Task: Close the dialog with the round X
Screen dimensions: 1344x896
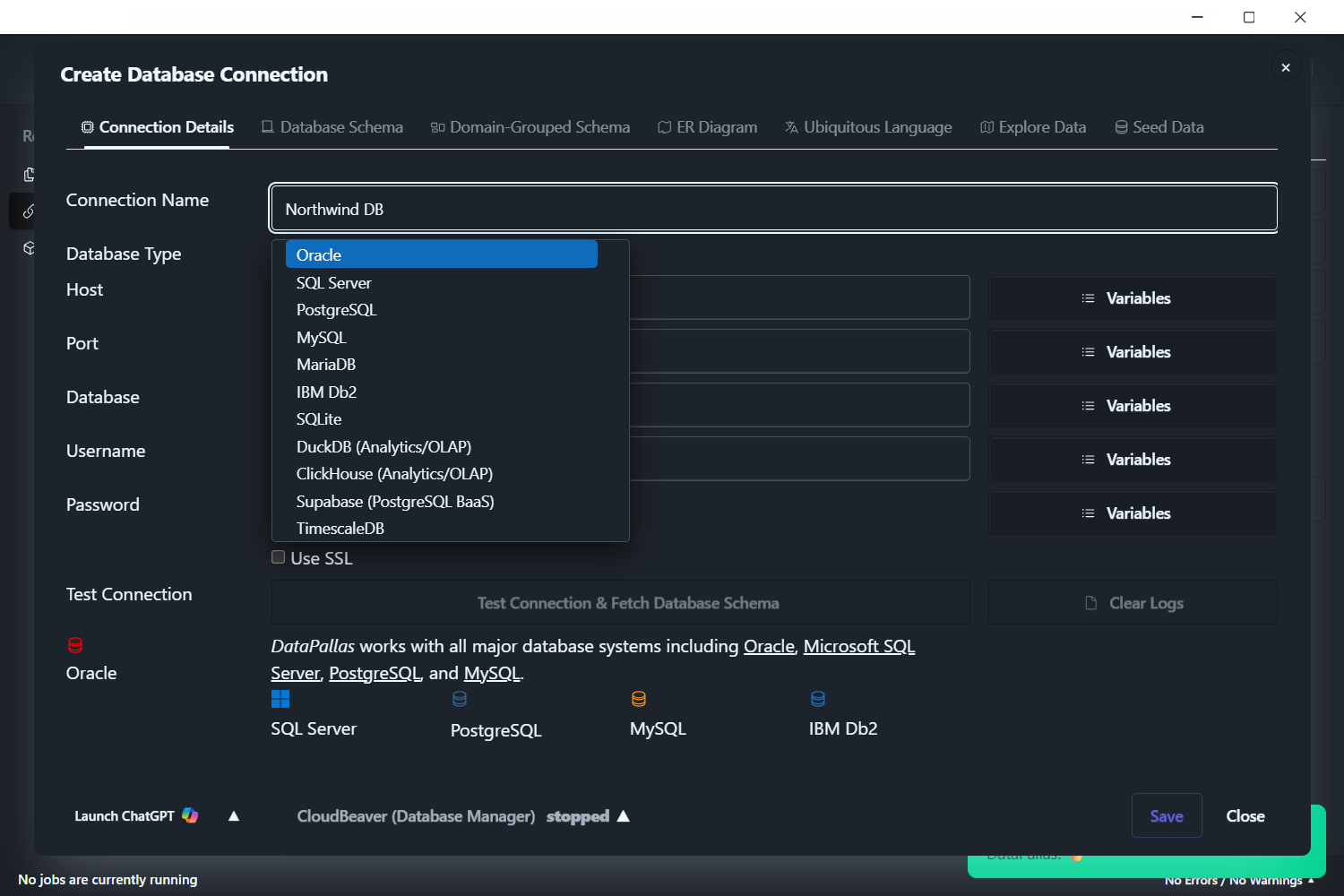Action: (1286, 67)
